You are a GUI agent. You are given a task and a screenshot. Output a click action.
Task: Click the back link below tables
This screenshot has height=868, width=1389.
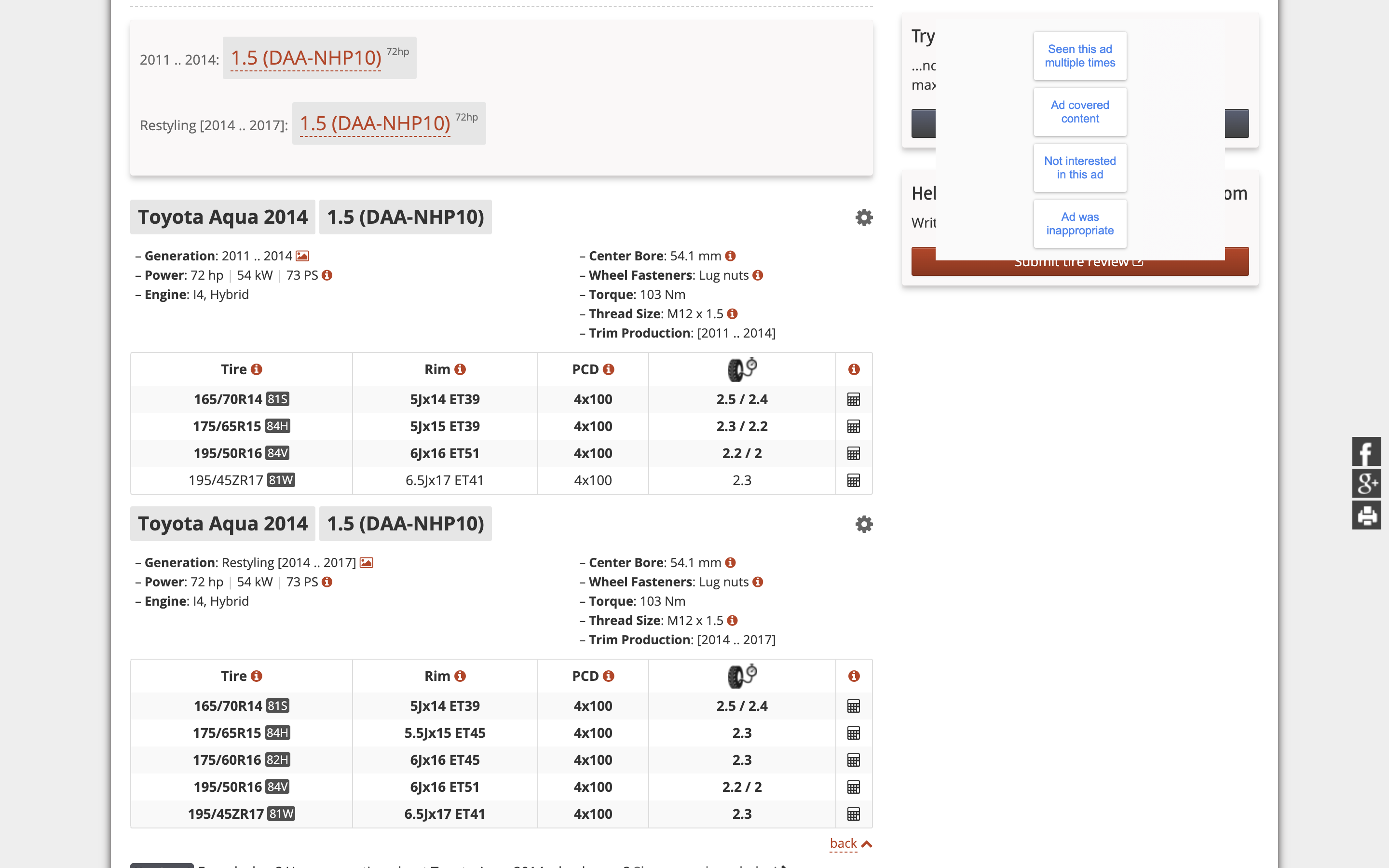pos(850,843)
